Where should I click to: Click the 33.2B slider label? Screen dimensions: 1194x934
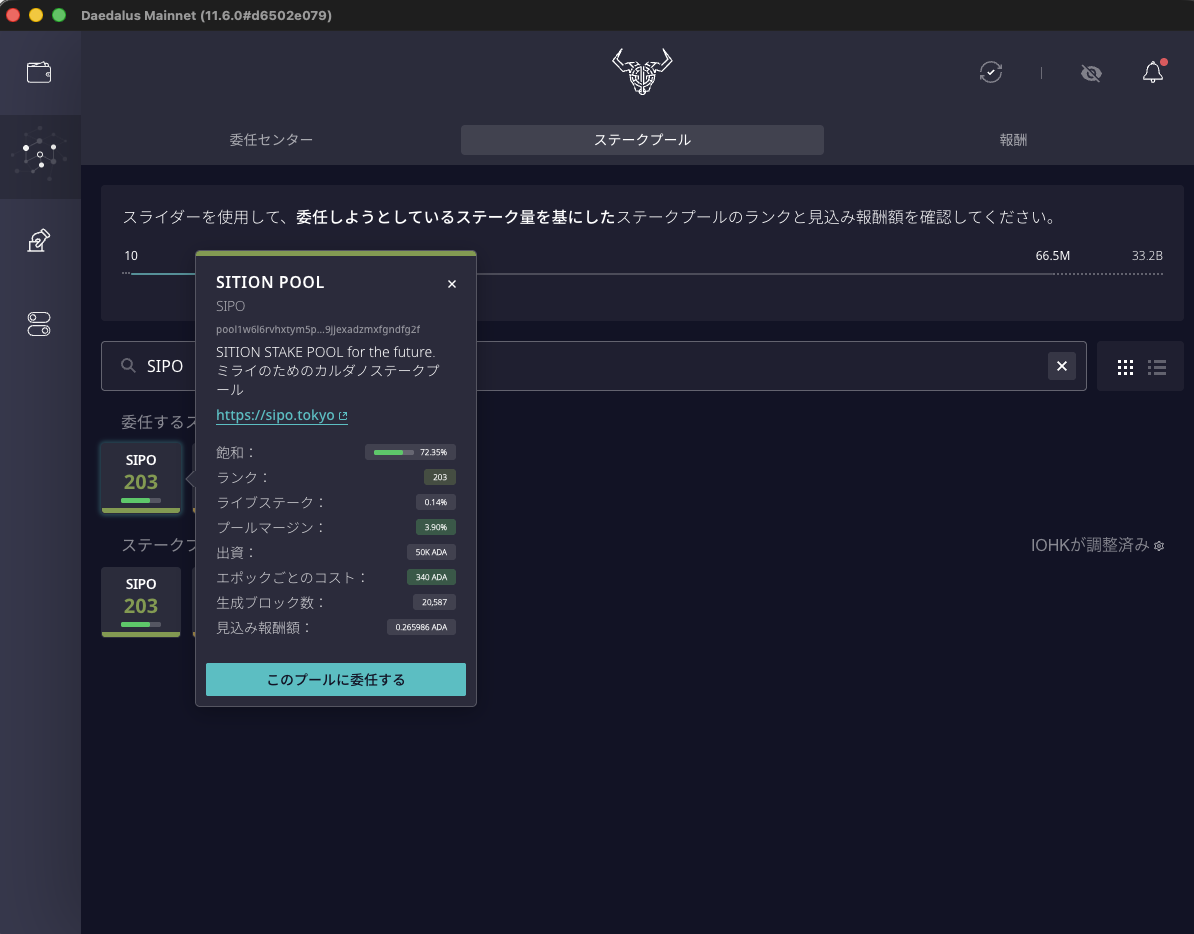click(1147, 256)
